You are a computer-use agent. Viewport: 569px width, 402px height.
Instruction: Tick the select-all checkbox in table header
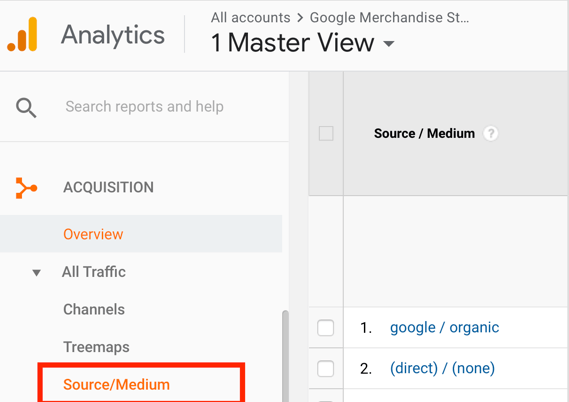326,133
